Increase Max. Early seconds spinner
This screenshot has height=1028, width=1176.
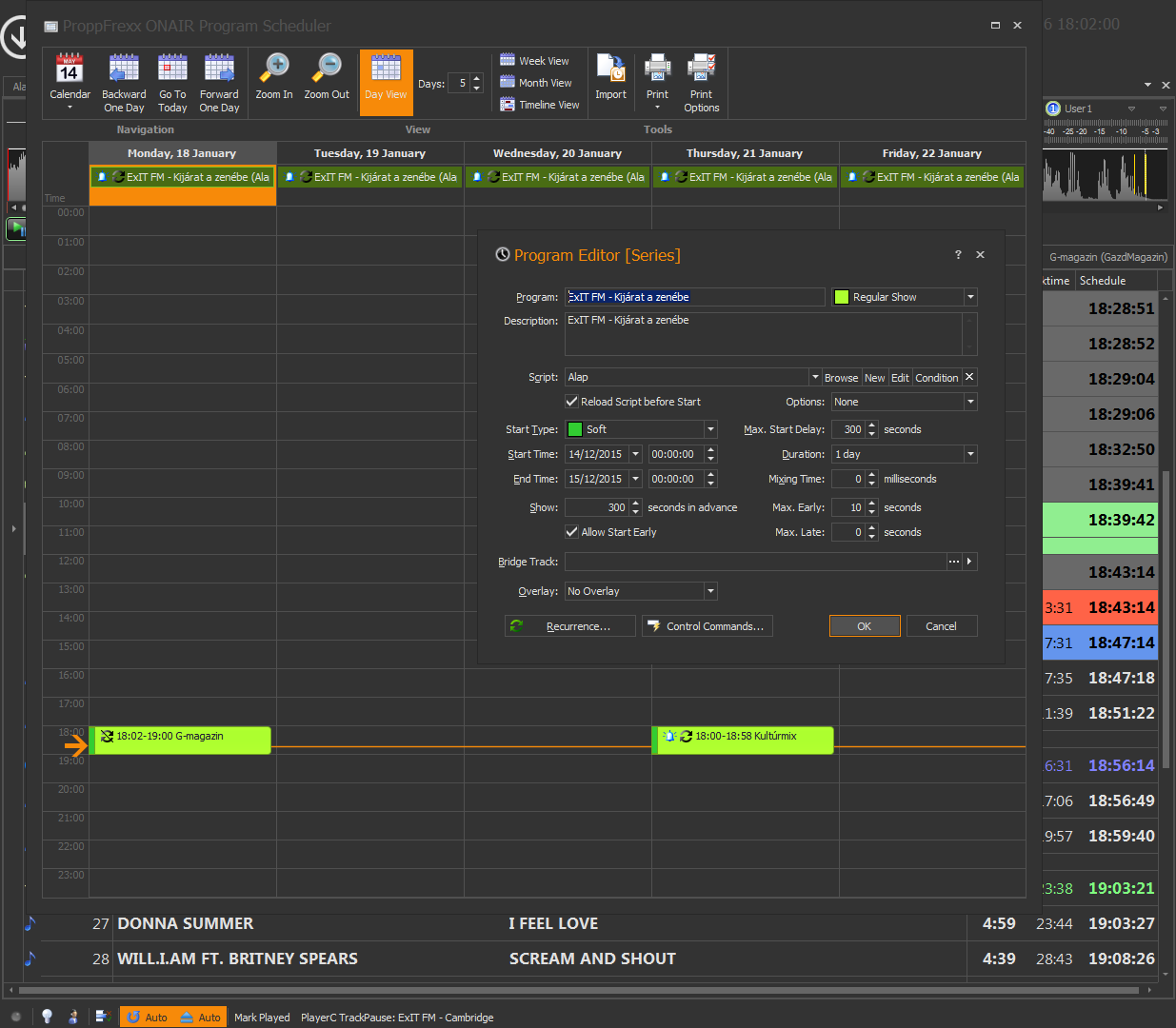click(871, 504)
